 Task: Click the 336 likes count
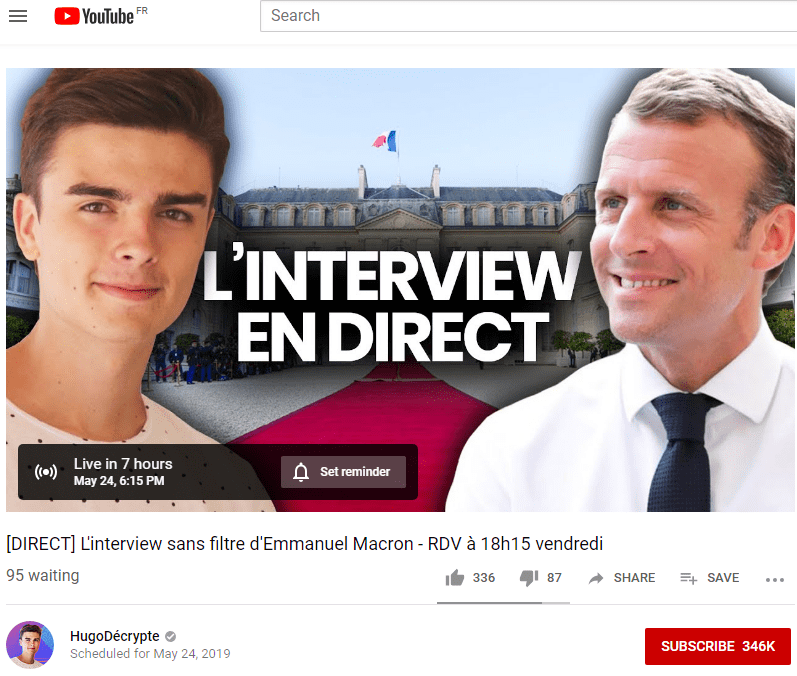[484, 578]
